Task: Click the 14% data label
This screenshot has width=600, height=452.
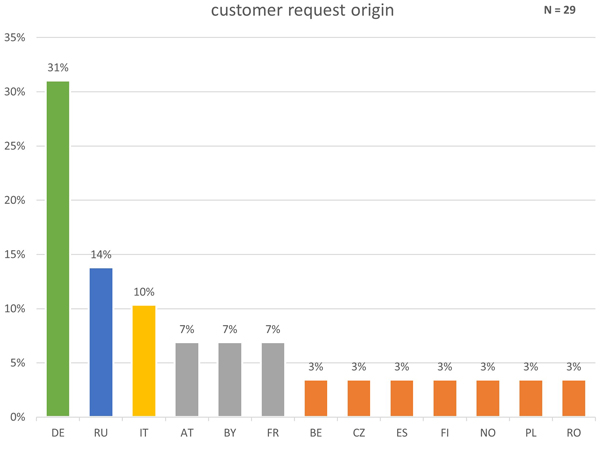Action: coord(101,255)
